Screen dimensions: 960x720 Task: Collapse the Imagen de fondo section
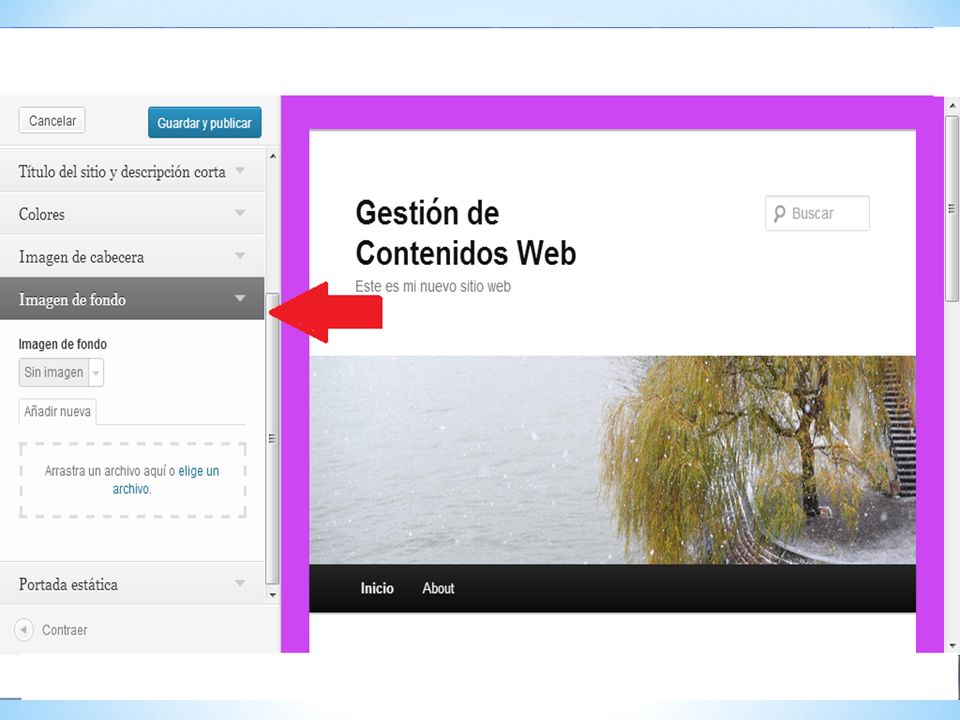tap(132, 299)
